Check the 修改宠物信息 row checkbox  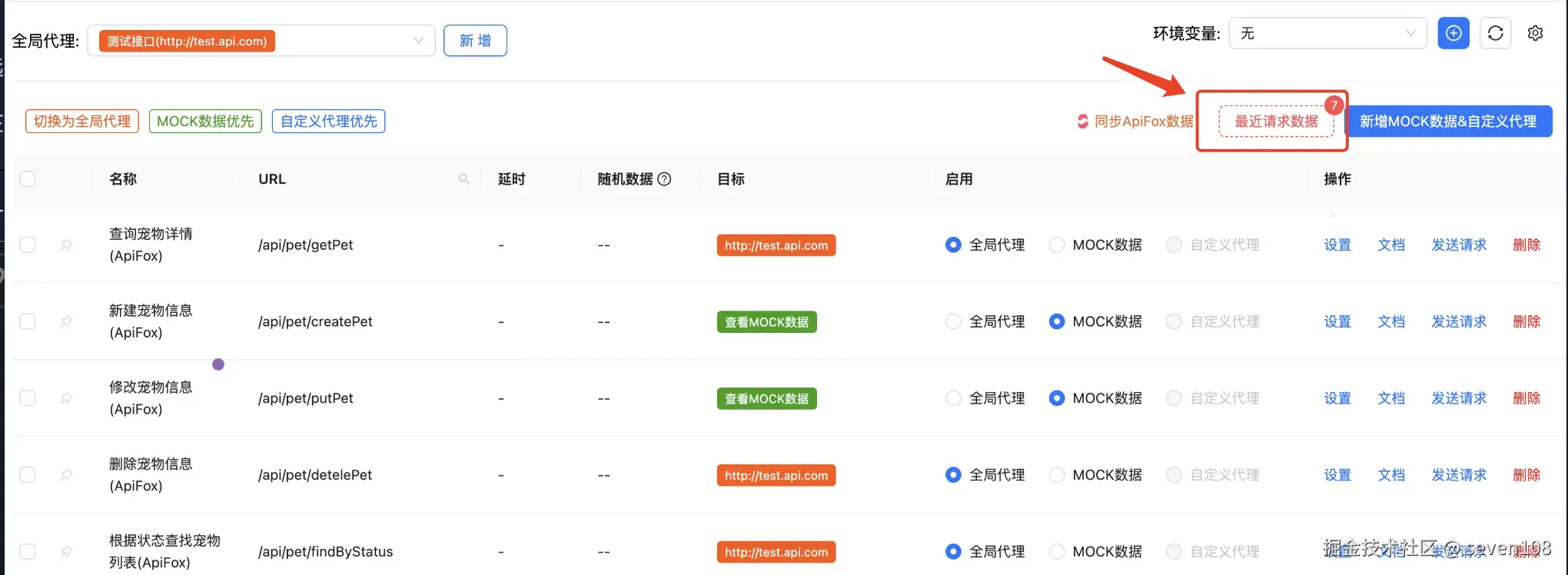[28, 398]
